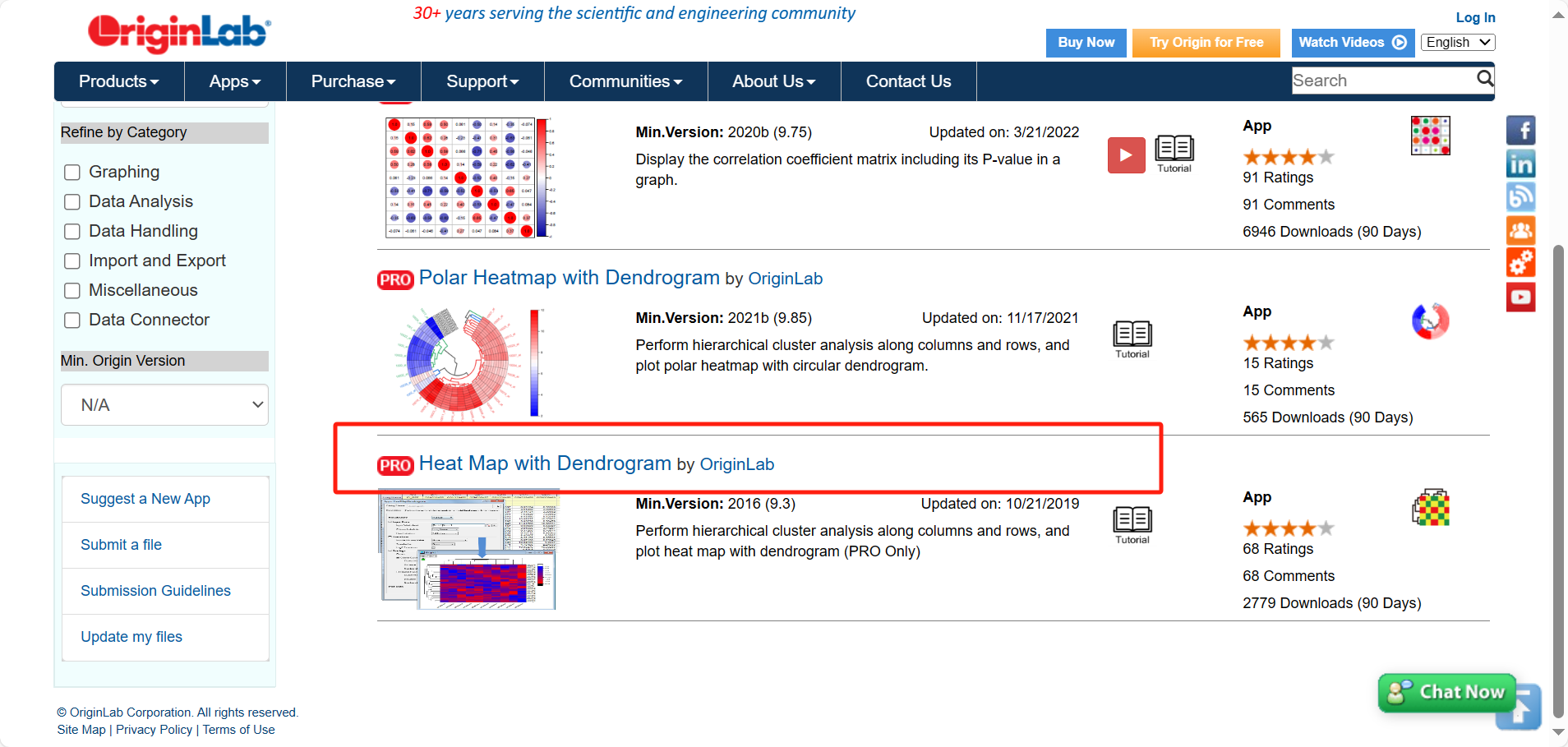Click the Buy Now button
Image resolution: width=1568 pixels, height=747 pixels.
(x=1086, y=43)
